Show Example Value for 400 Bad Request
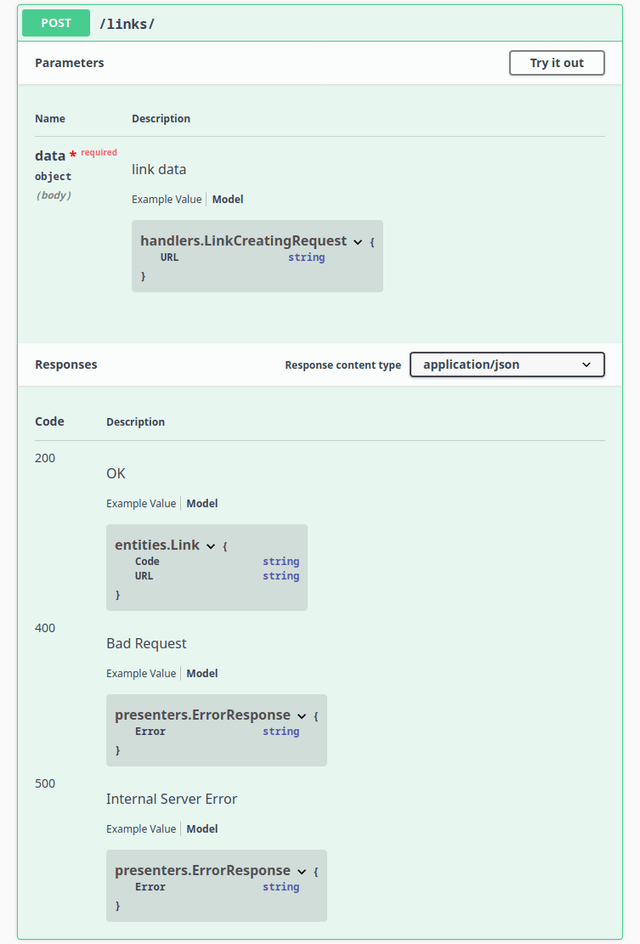The height and width of the screenshot is (944, 640). (x=141, y=673)
